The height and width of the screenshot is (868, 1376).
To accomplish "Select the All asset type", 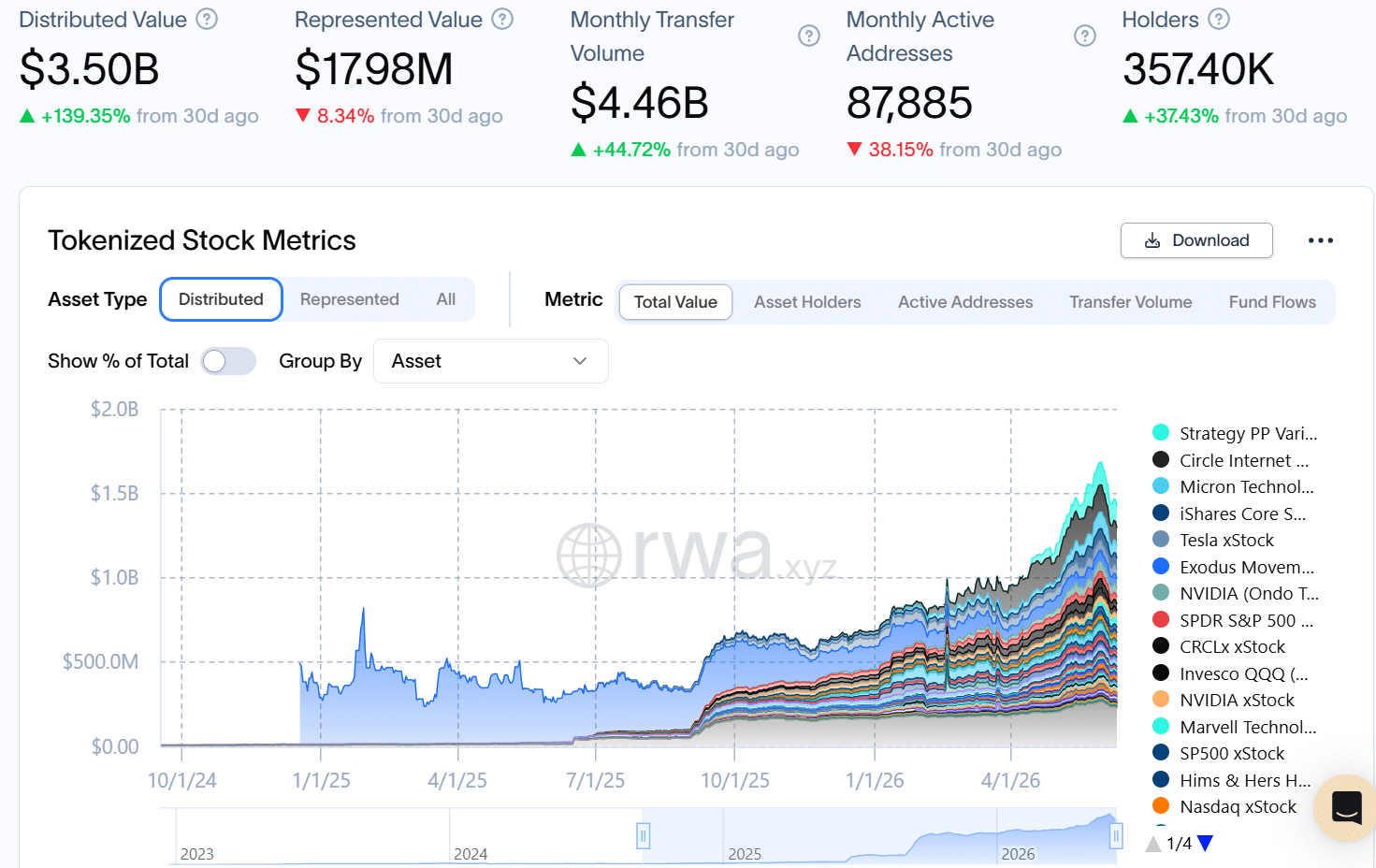I will pos(446,299).
